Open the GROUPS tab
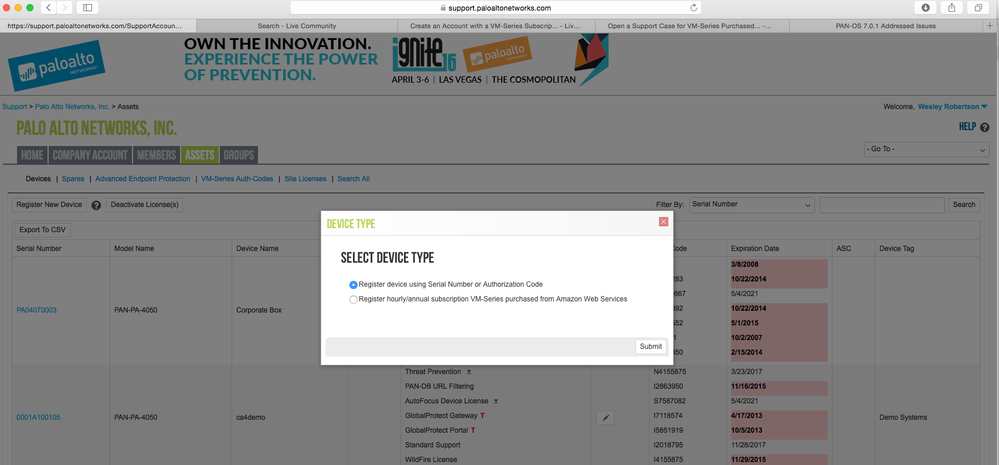The width and height of the screenshot is (999, 465). click(239, 155)
